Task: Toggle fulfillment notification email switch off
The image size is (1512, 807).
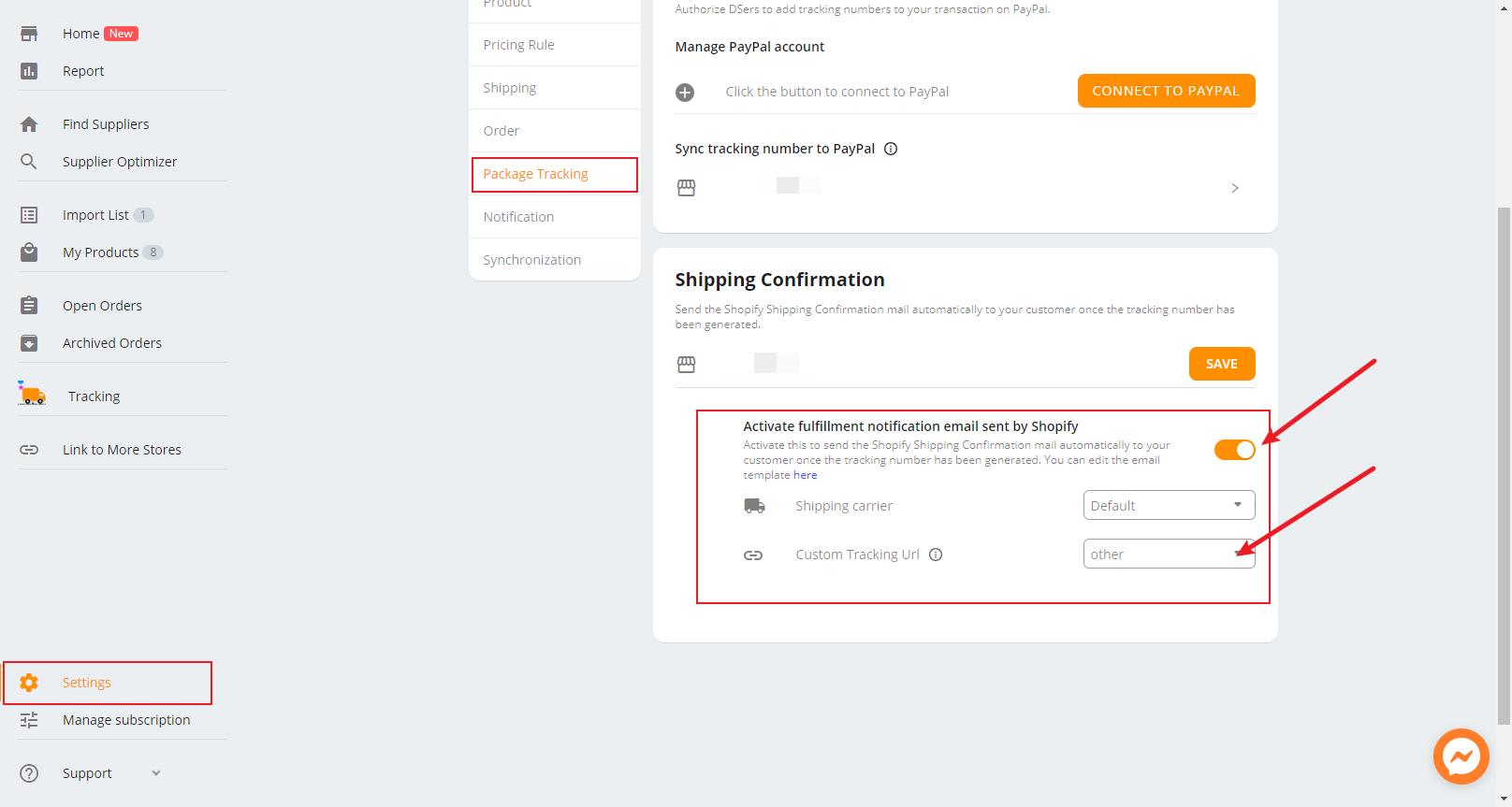Action: tap(1235, 450)
